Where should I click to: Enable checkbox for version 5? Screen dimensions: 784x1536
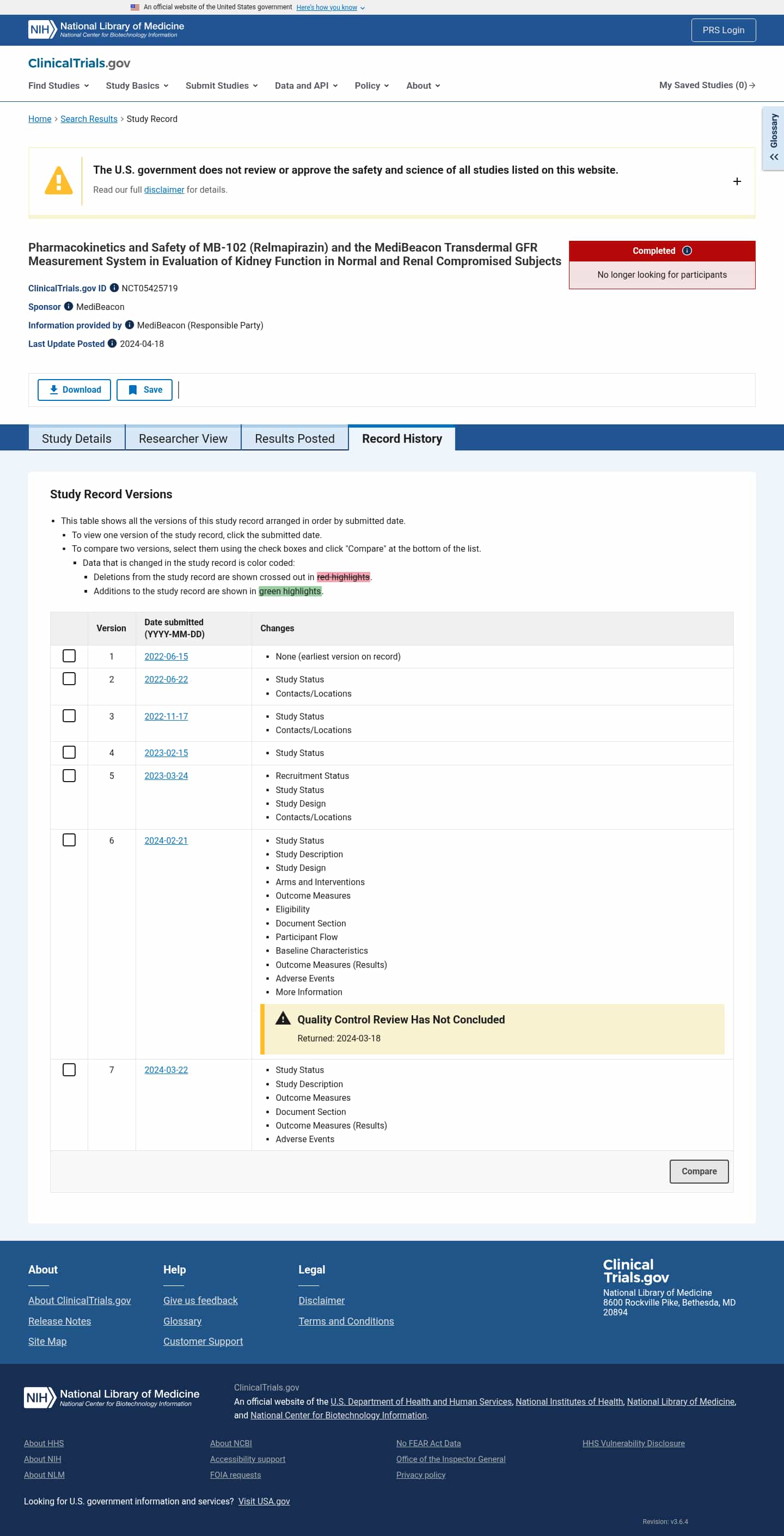(69, 775)
